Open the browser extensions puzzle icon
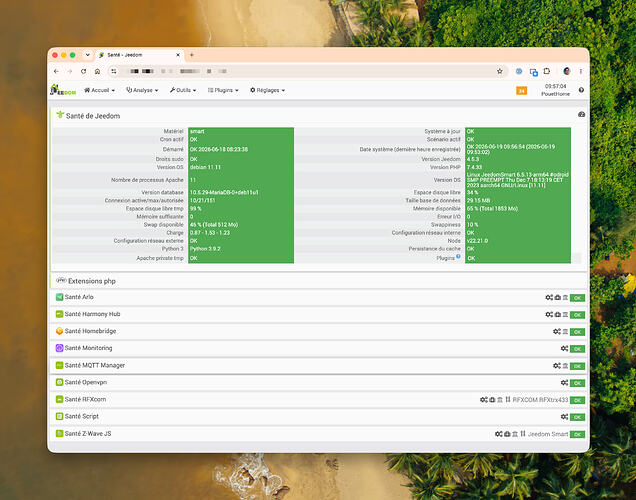The image size is (636, 500). (x=547, y=71)
